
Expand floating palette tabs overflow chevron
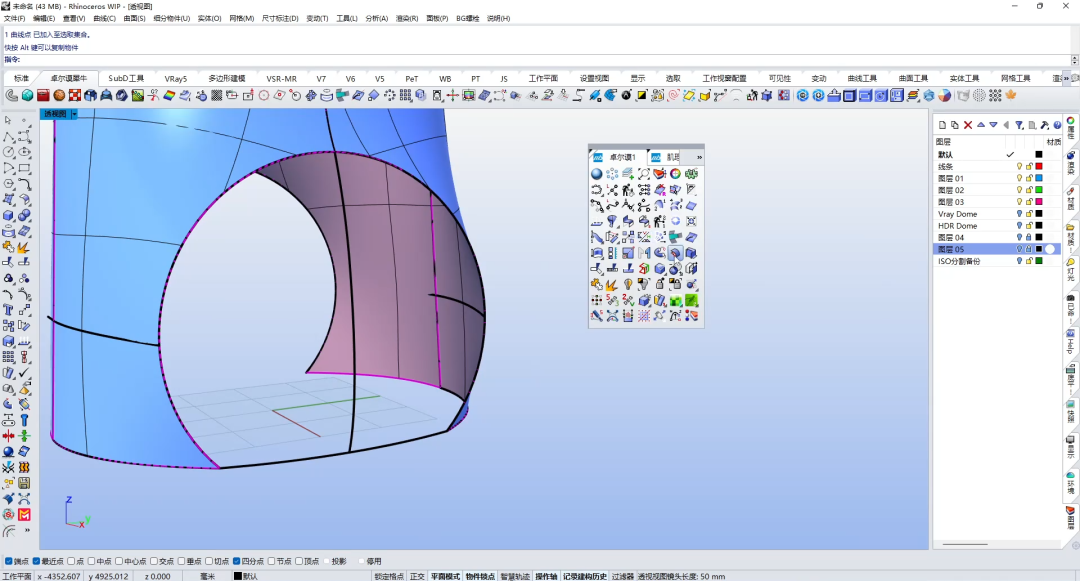pos(699,158)
